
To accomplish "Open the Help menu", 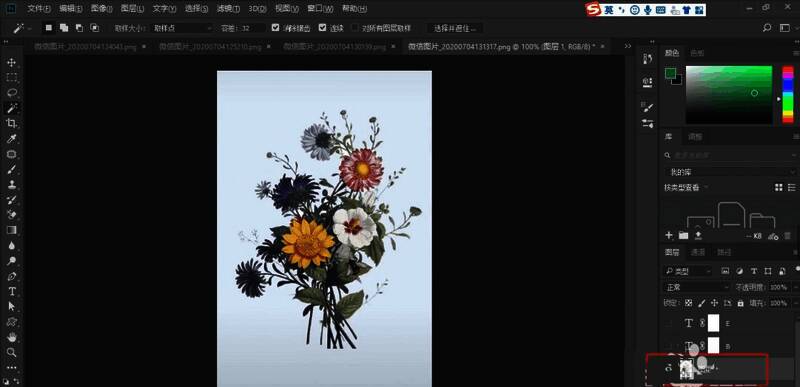I will (355, 9).
